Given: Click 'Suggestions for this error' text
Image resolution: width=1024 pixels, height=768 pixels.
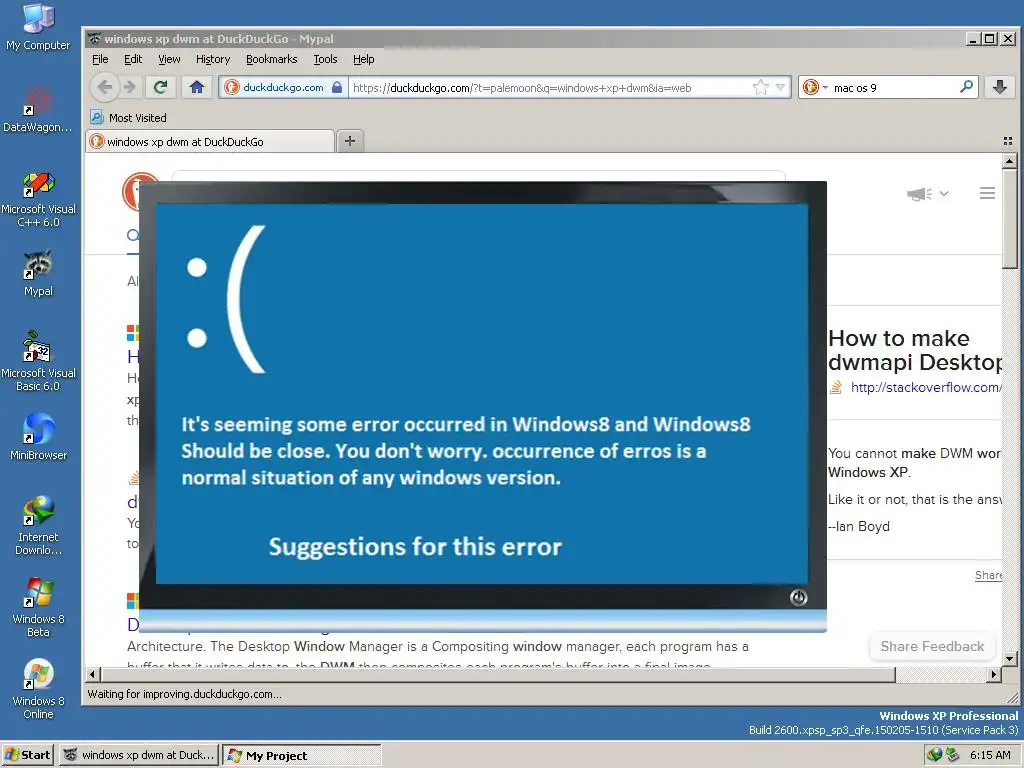Looking at the screenshot, I should pyautogui.click(x=415, y=547).
